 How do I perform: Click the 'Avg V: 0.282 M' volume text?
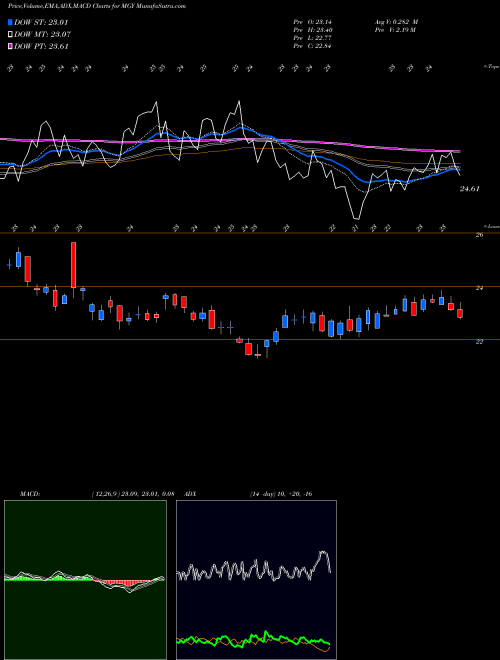tap(396, 22)
